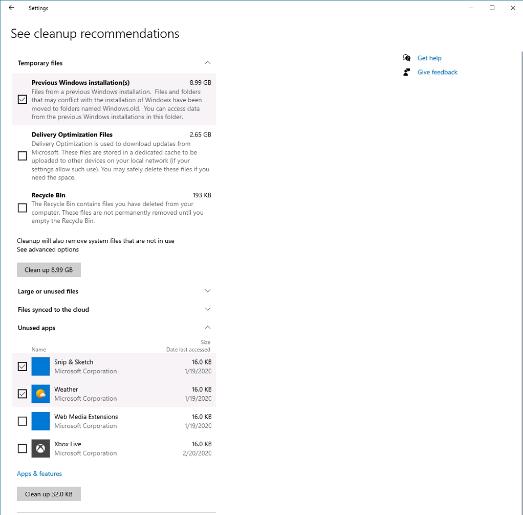Open the Apps & features link
This screenshot has width=523, height=515.
point(39,474)
